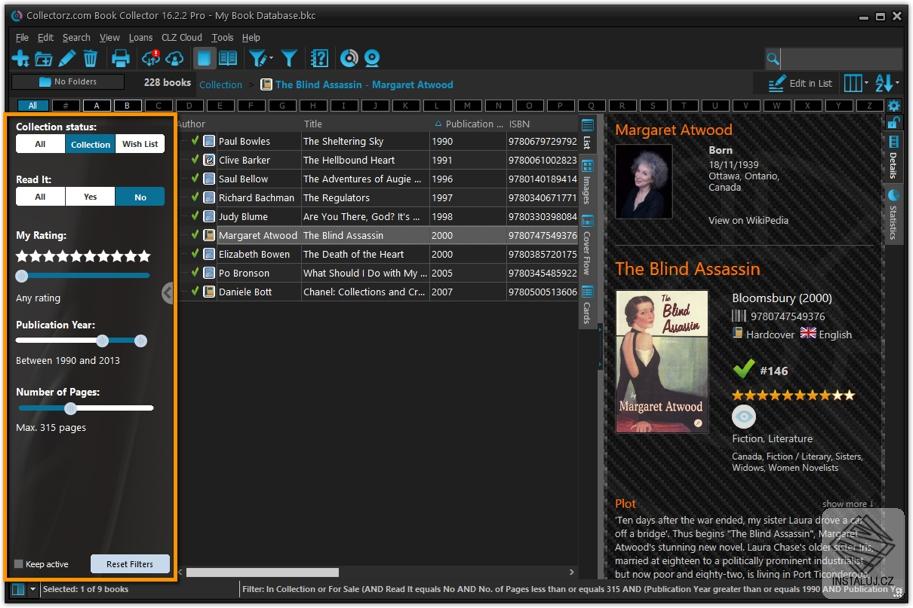Screen dimensions: 913x608
Task: Click the CLZ Cloud sync icon
Action: (151, 58)
